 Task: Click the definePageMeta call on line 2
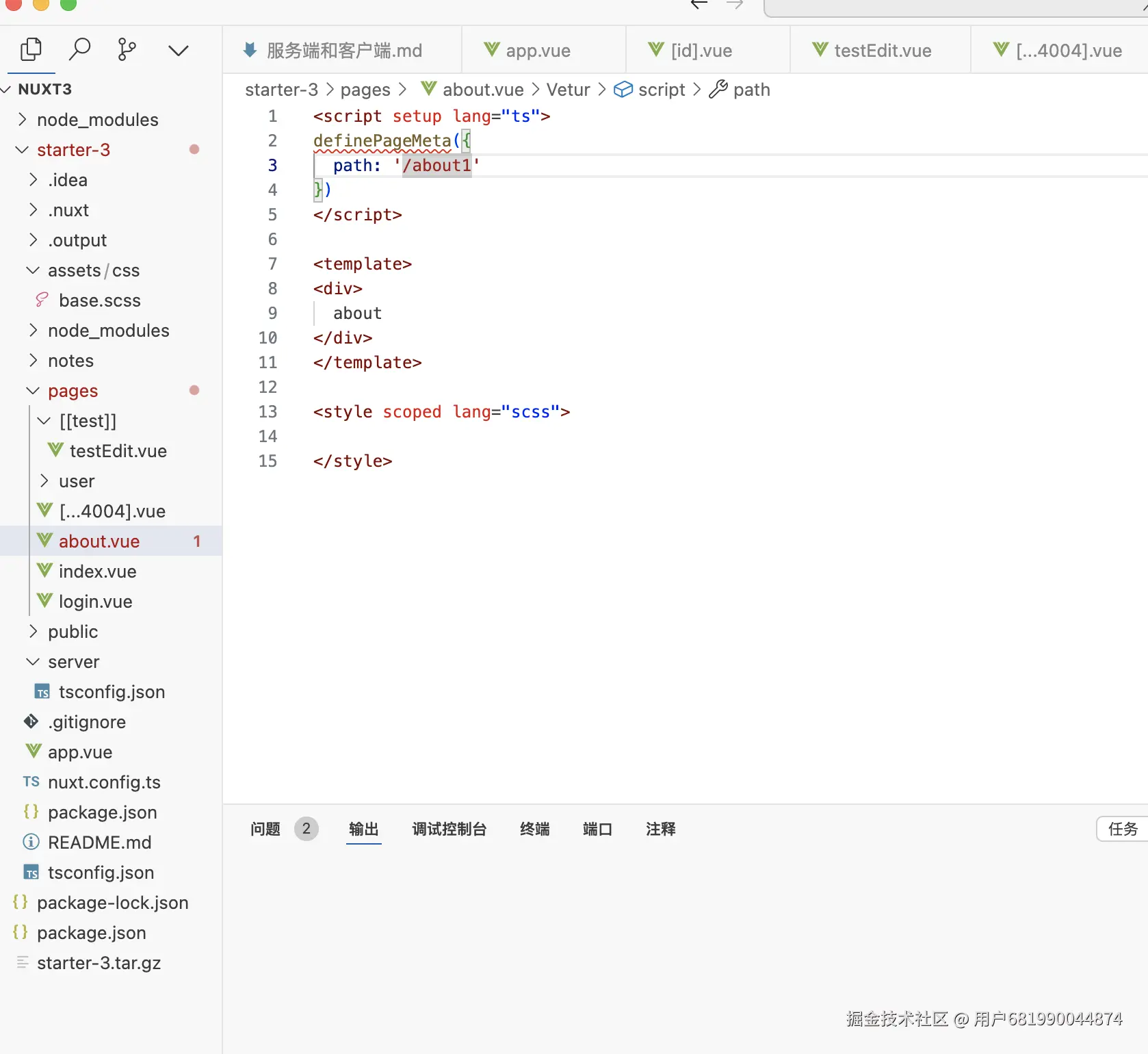[382, 140]
